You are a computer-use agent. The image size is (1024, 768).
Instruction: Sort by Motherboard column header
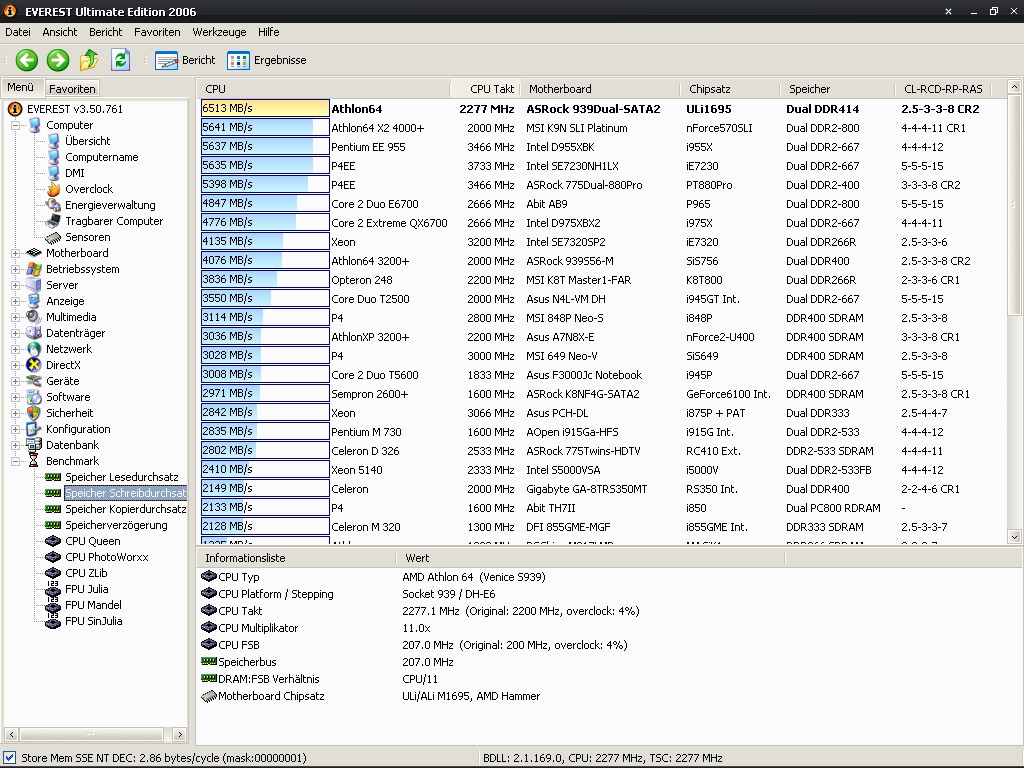(600, 89)
